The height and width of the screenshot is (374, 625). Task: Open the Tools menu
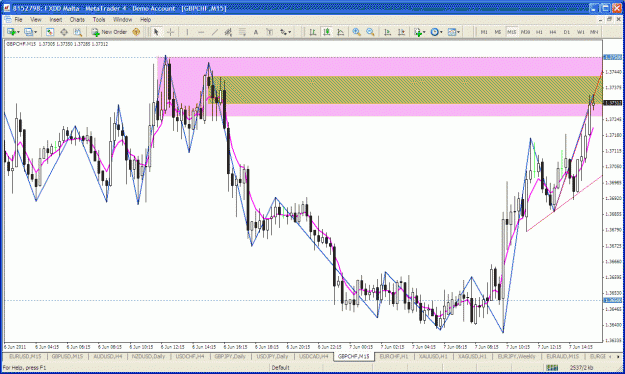click(x=99, y=20)
